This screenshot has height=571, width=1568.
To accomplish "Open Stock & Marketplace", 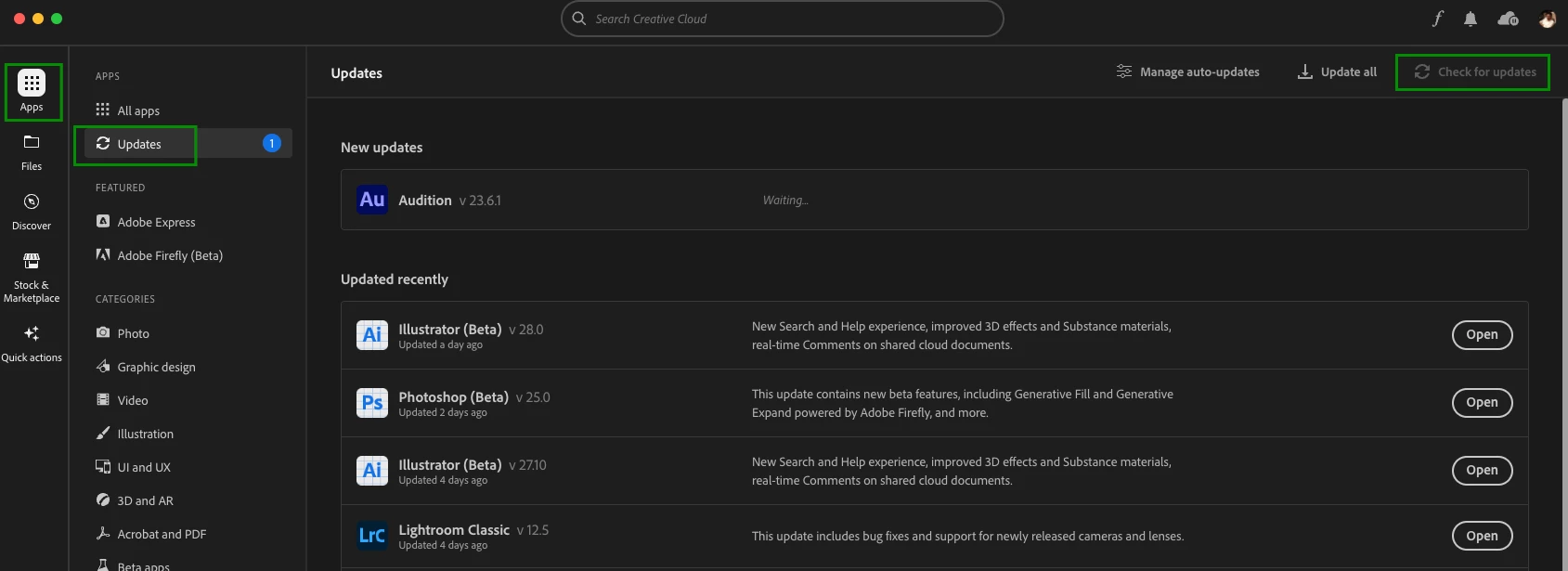I will click(x=32, y=278).
